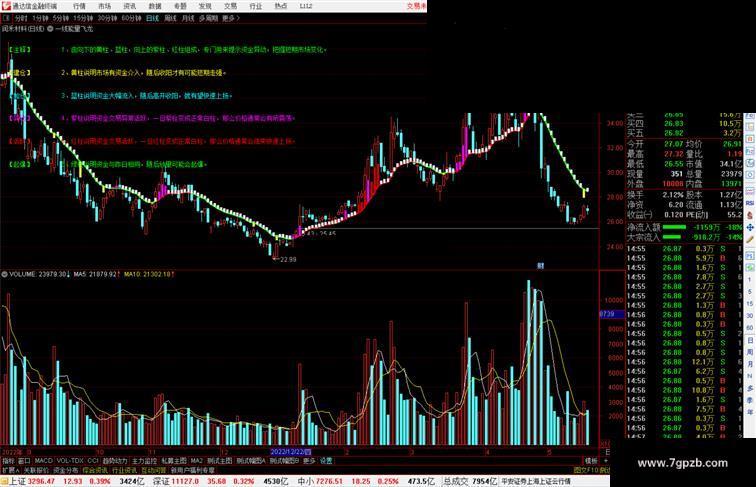Select the 多周期 view
The image size is (756, 487).
[208, 18]
